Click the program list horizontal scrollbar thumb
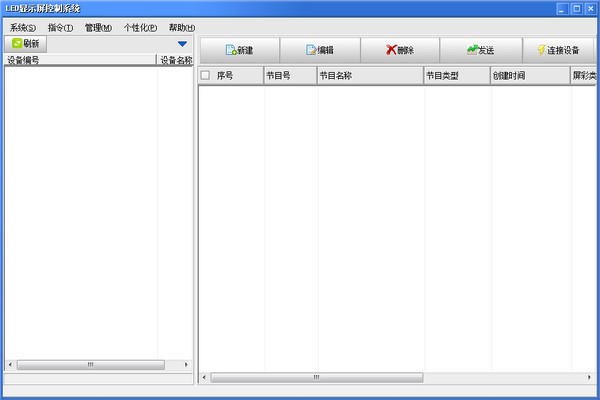 pos(317,377)
